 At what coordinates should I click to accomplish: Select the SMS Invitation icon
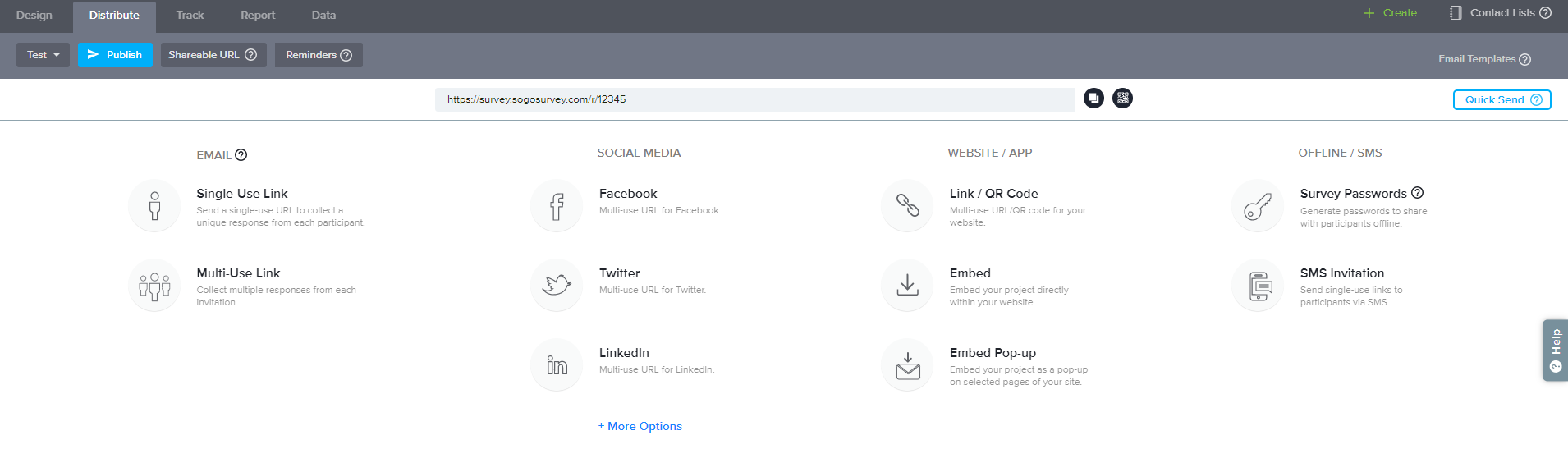click(1257, 286)
